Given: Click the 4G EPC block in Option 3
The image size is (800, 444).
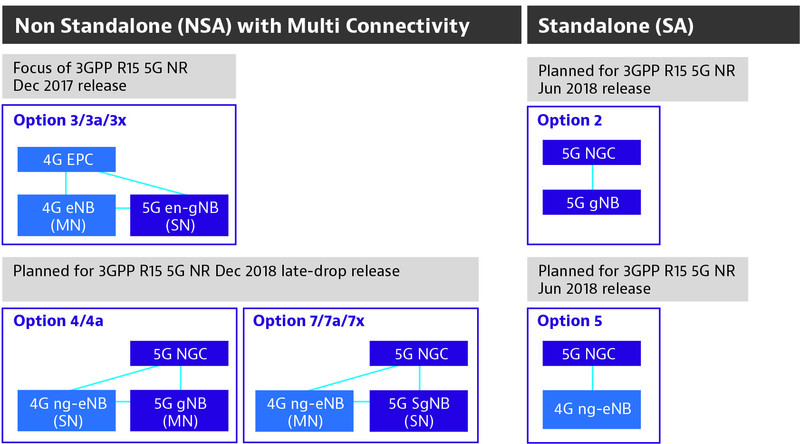Looking at the screenshot, I should coord(66,159).
